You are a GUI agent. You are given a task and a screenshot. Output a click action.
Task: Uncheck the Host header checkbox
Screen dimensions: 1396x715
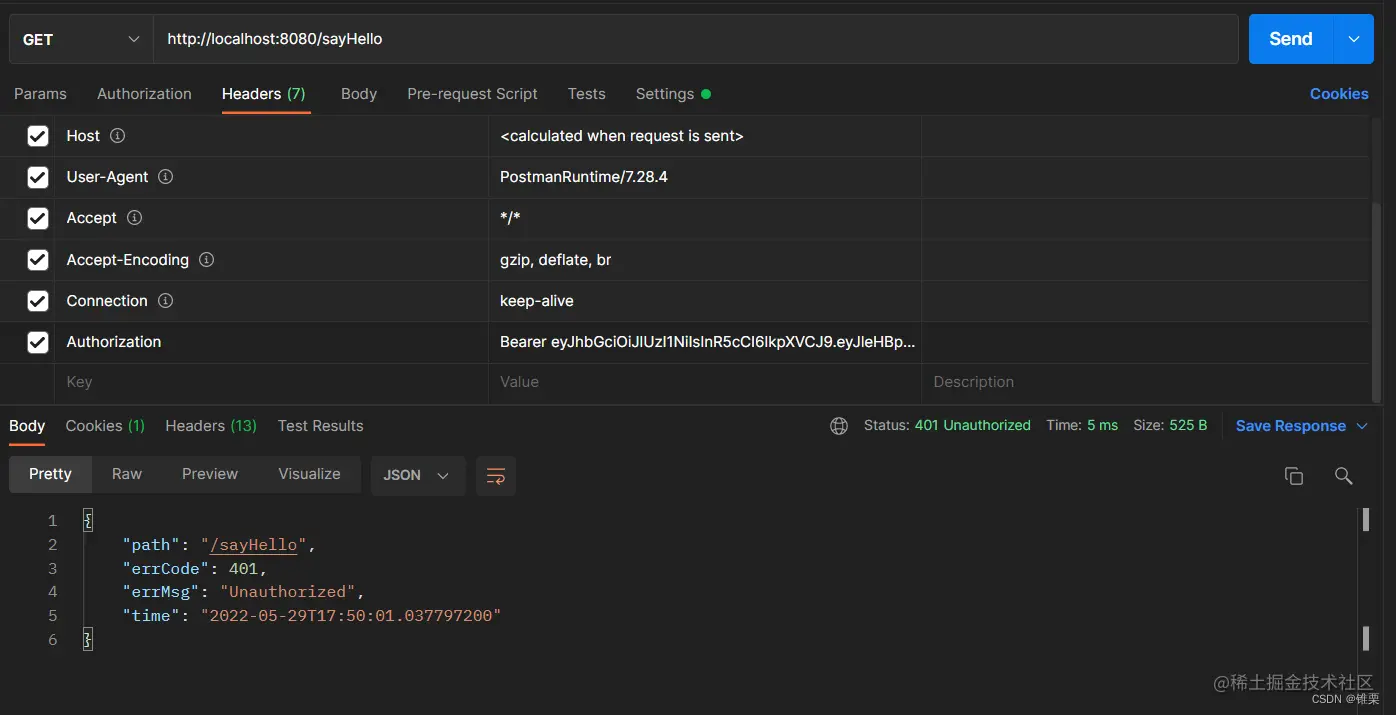click(38, 136)
